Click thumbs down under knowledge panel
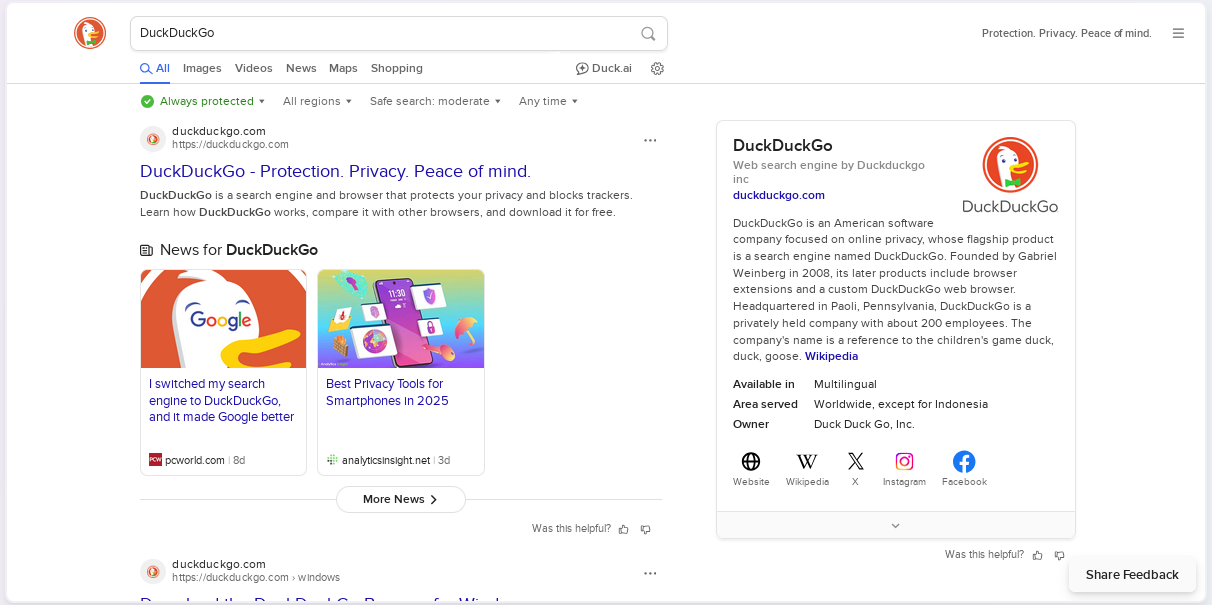 coord(1059,555)
